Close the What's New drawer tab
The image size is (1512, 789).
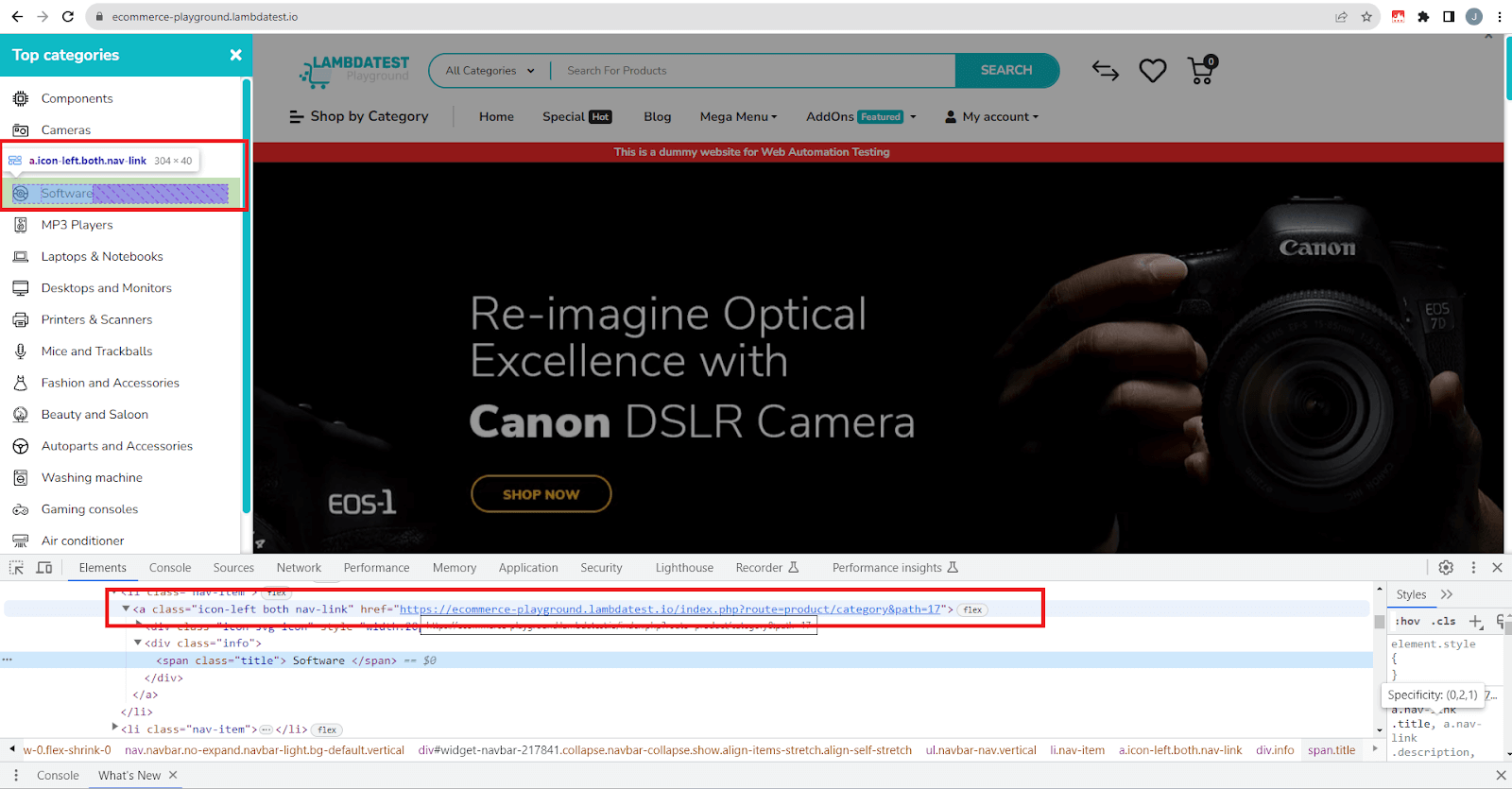pyautogui.click(x=173, y=775)
